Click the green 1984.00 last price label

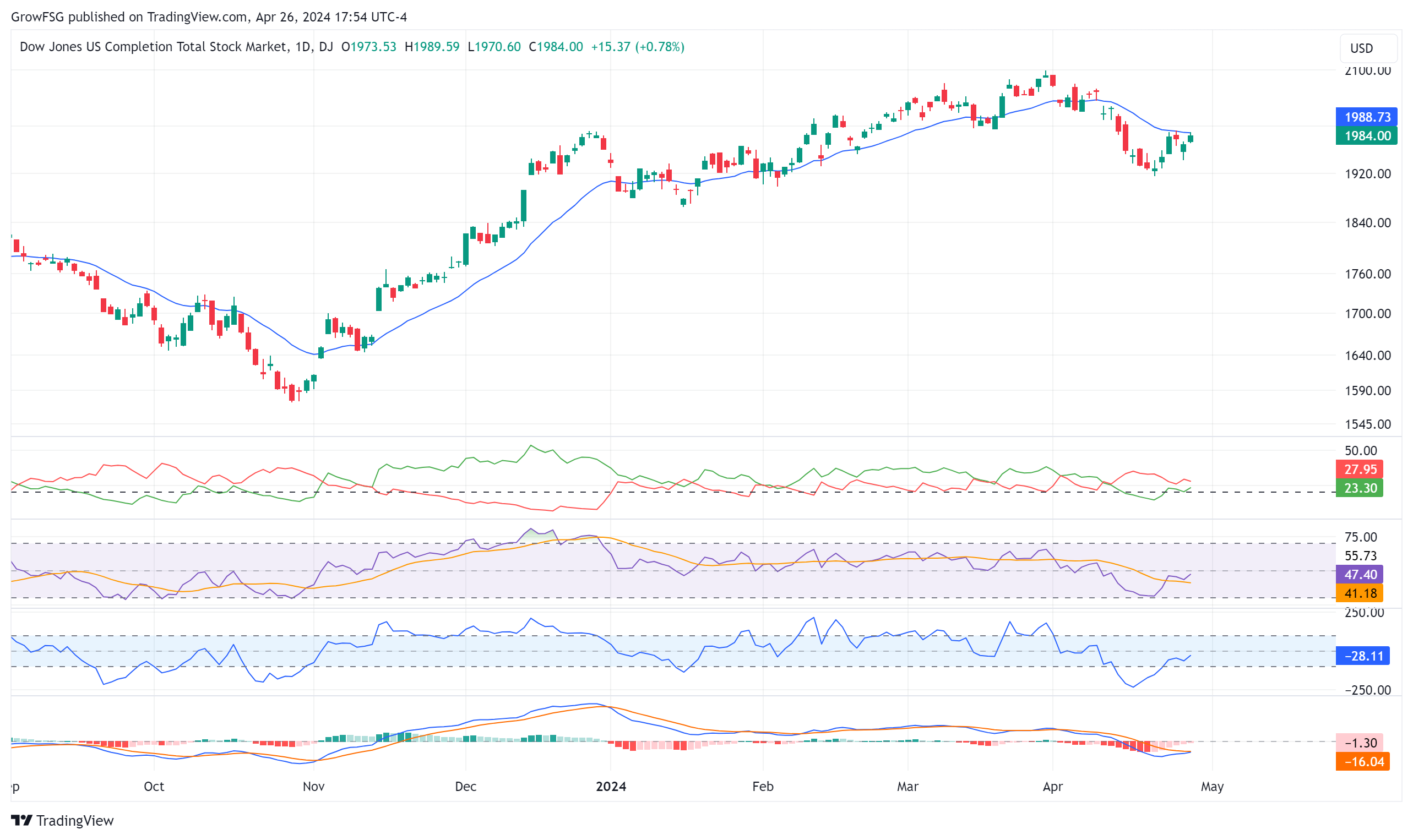pos(1366,136)
